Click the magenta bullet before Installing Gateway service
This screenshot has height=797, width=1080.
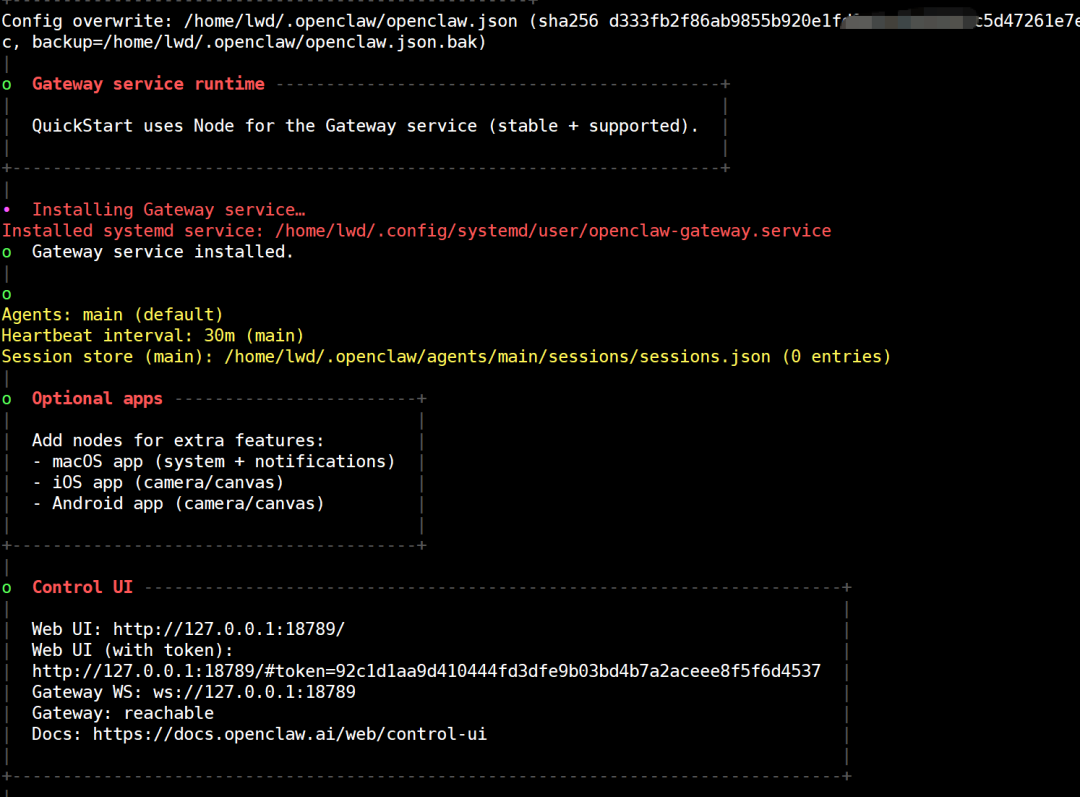(x=7, y=210)
